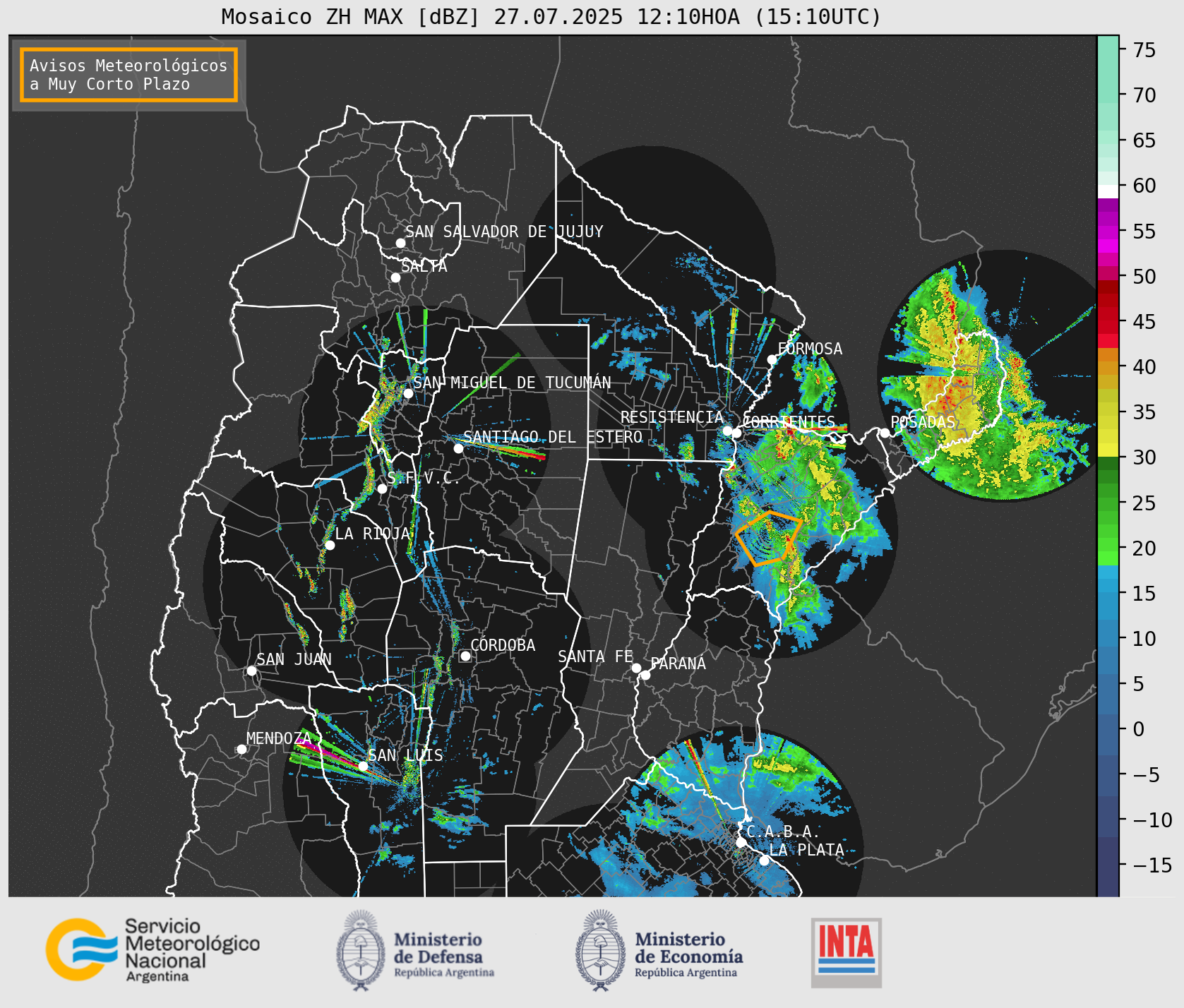
Task: Click the Salta city dot
Action: point(395,277)
